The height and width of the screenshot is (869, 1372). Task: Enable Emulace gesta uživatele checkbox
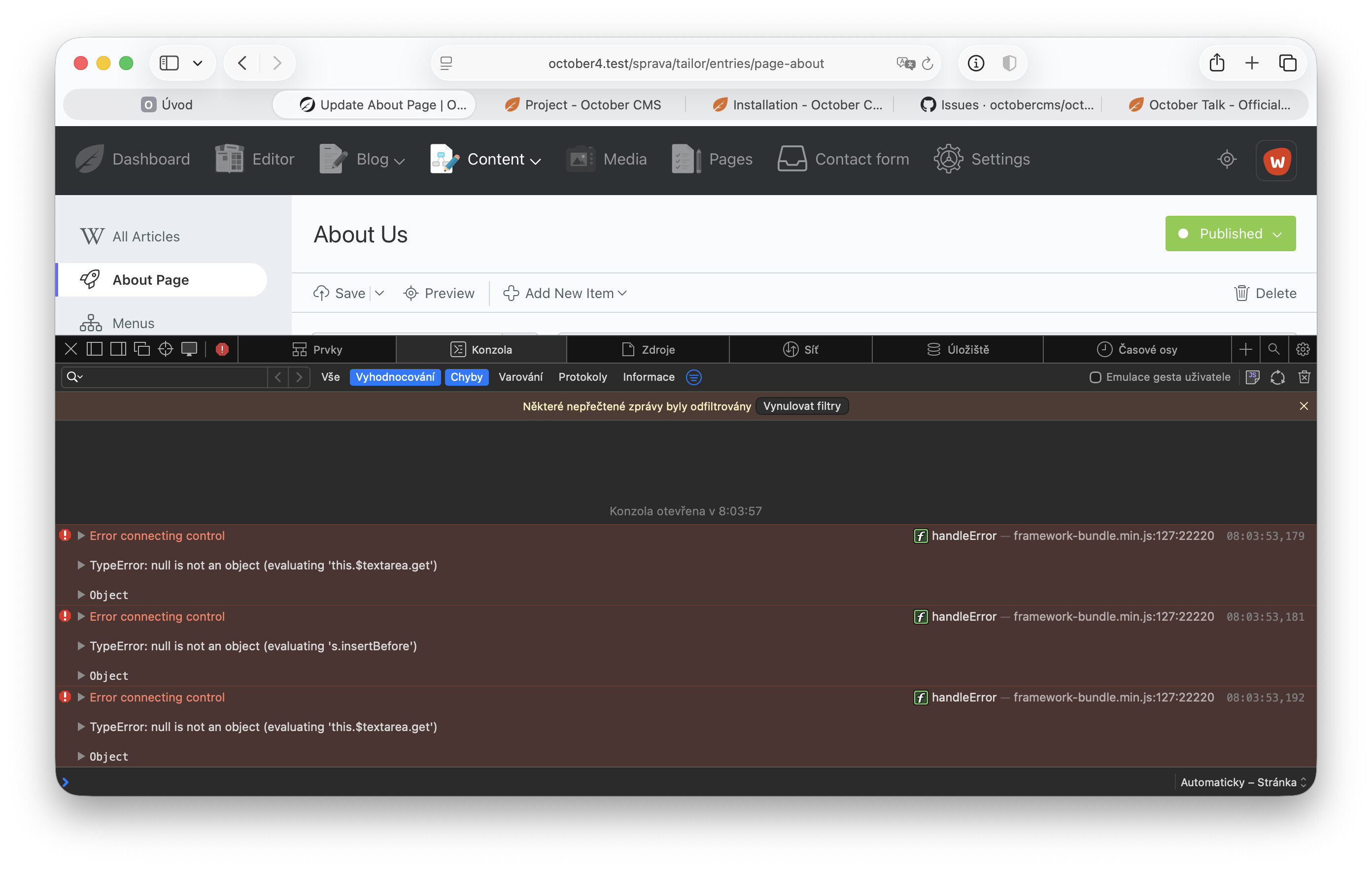pos(1095,377)
